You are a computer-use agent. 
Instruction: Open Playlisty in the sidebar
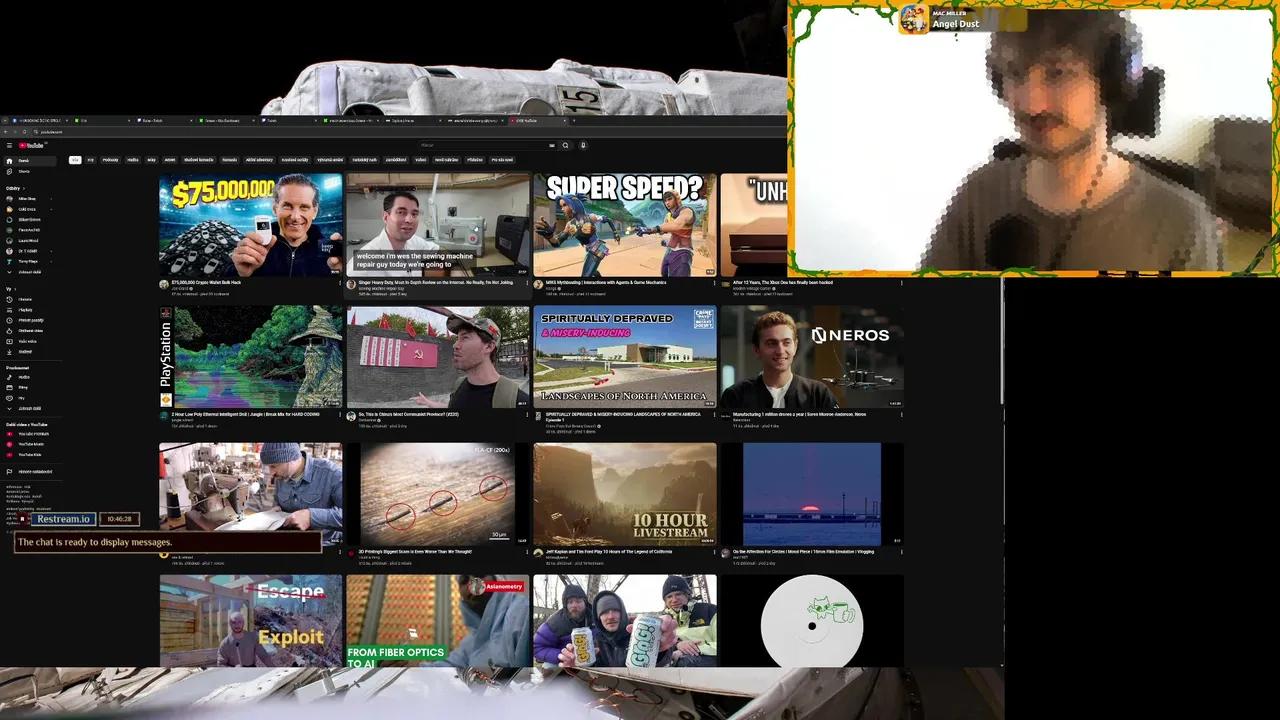click(28, 310)
